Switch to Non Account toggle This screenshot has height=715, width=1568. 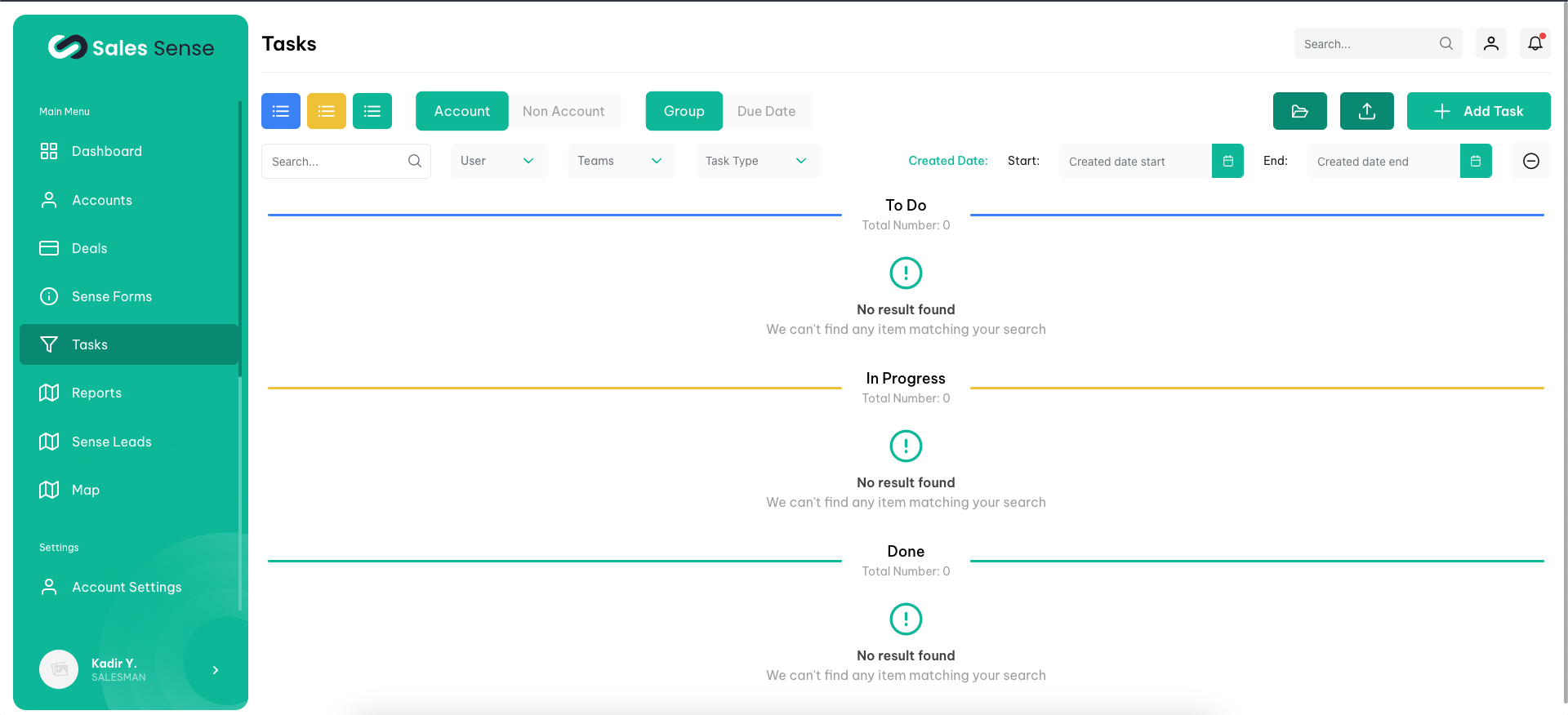[x=563, y=111]
